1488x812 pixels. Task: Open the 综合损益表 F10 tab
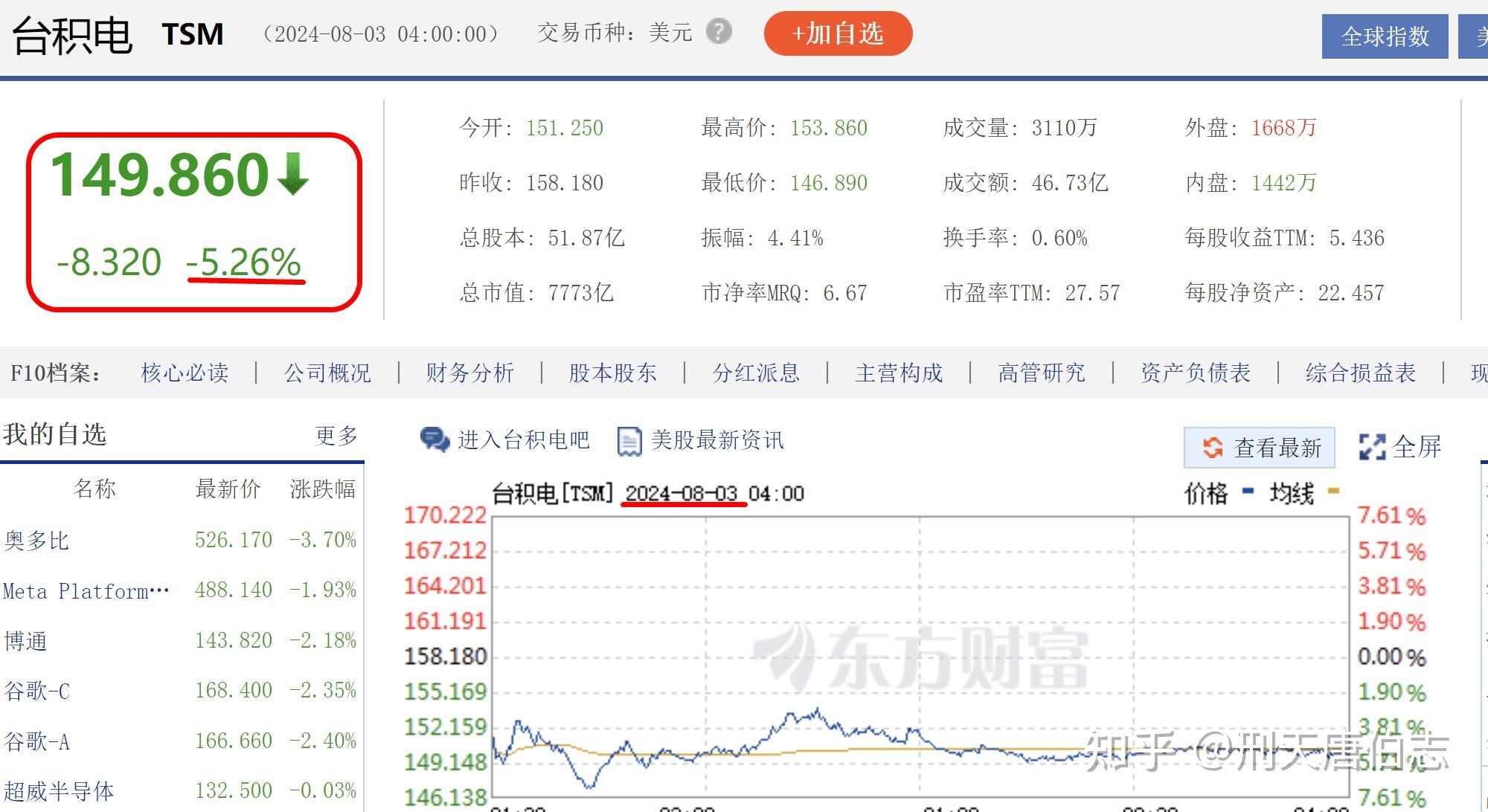pyautogui.click(x=1361, y=373)
